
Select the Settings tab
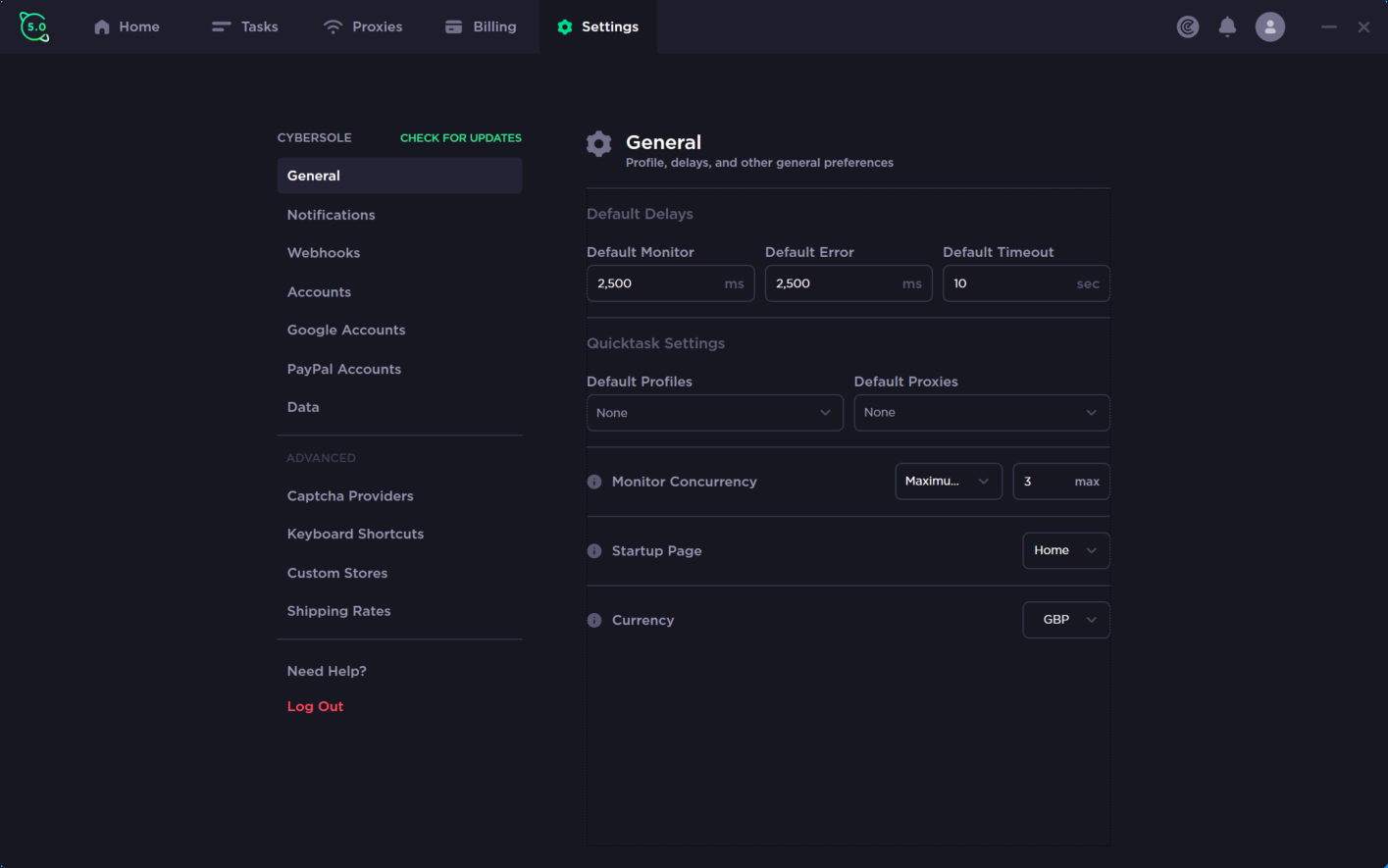[598, 26]
